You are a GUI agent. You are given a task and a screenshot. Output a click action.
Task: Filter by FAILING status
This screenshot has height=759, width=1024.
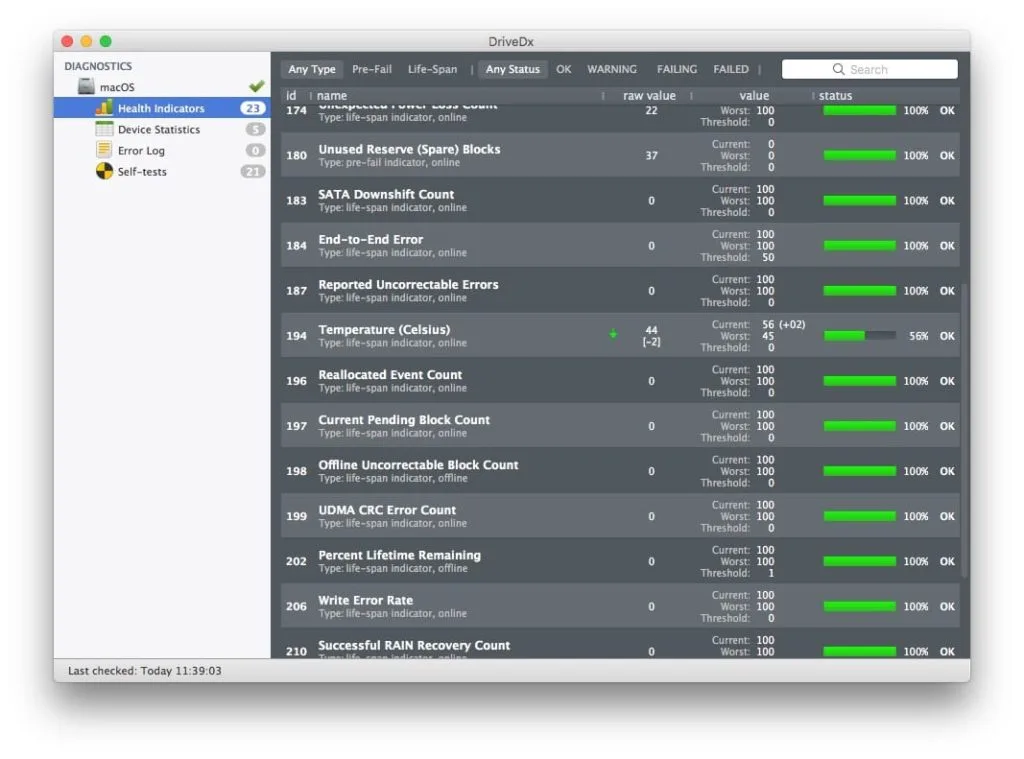(x=677, y=69)
